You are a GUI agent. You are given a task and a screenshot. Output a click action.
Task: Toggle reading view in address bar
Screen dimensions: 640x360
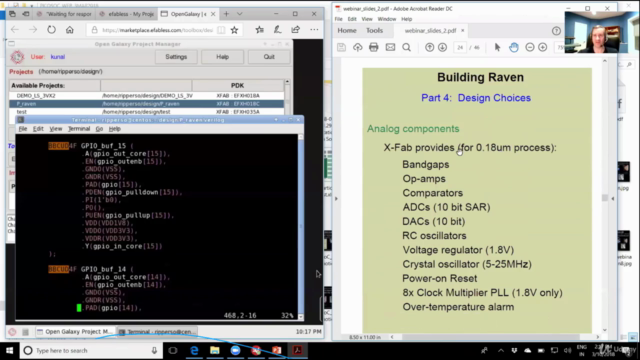(x=221, y=30)
